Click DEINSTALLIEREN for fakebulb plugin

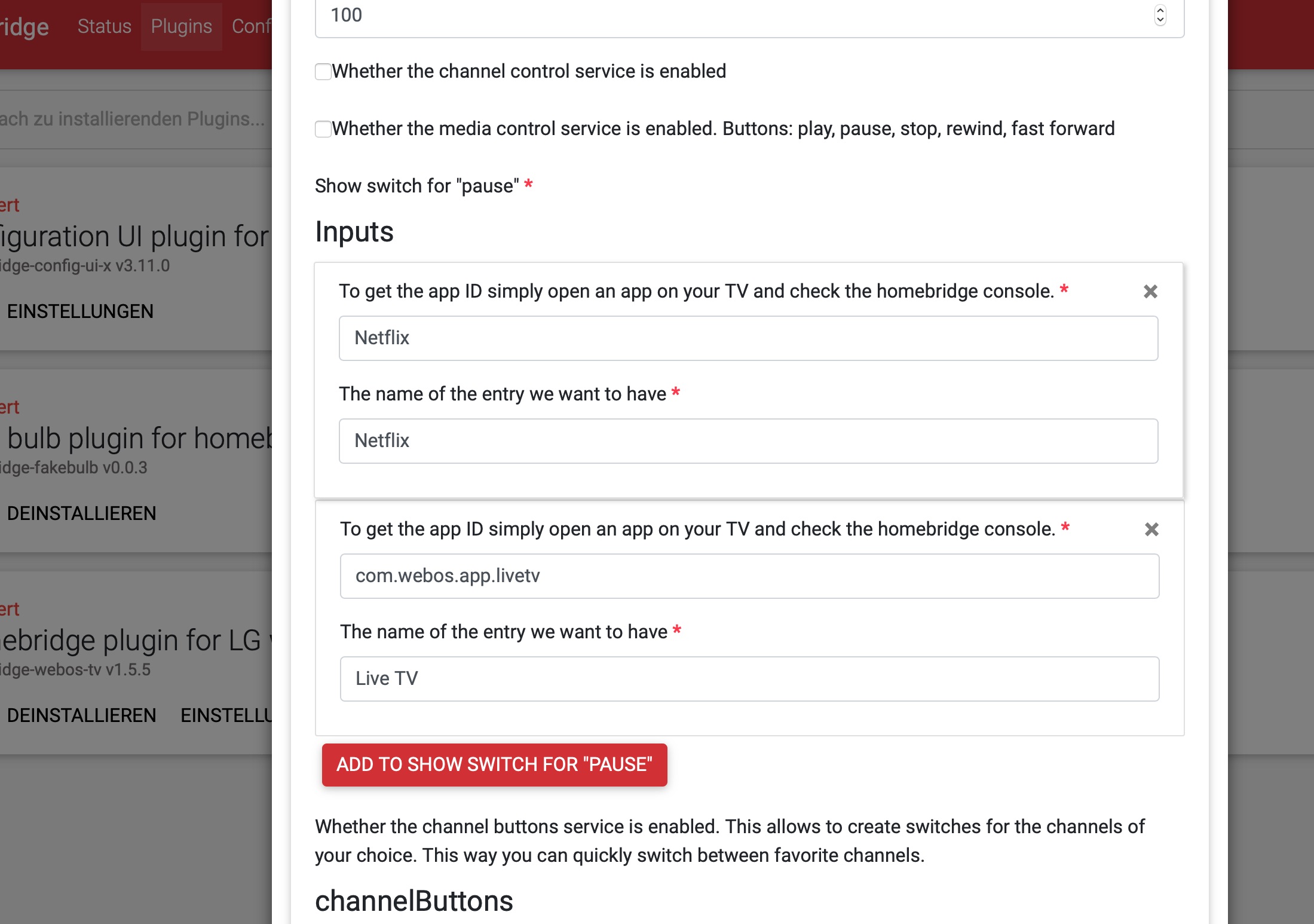click(x=81, y=513)
